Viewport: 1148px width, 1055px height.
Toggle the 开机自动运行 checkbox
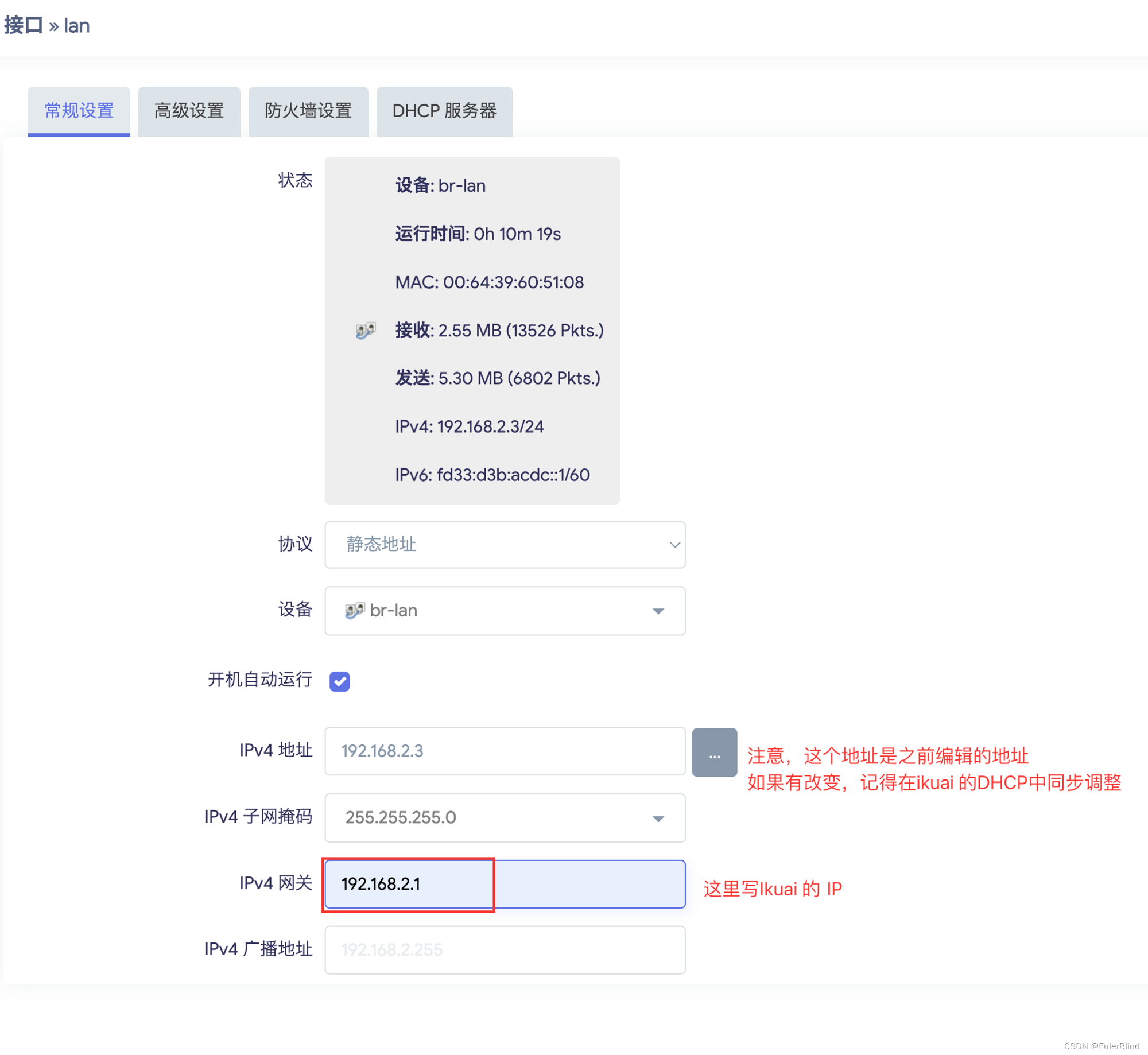340,681
